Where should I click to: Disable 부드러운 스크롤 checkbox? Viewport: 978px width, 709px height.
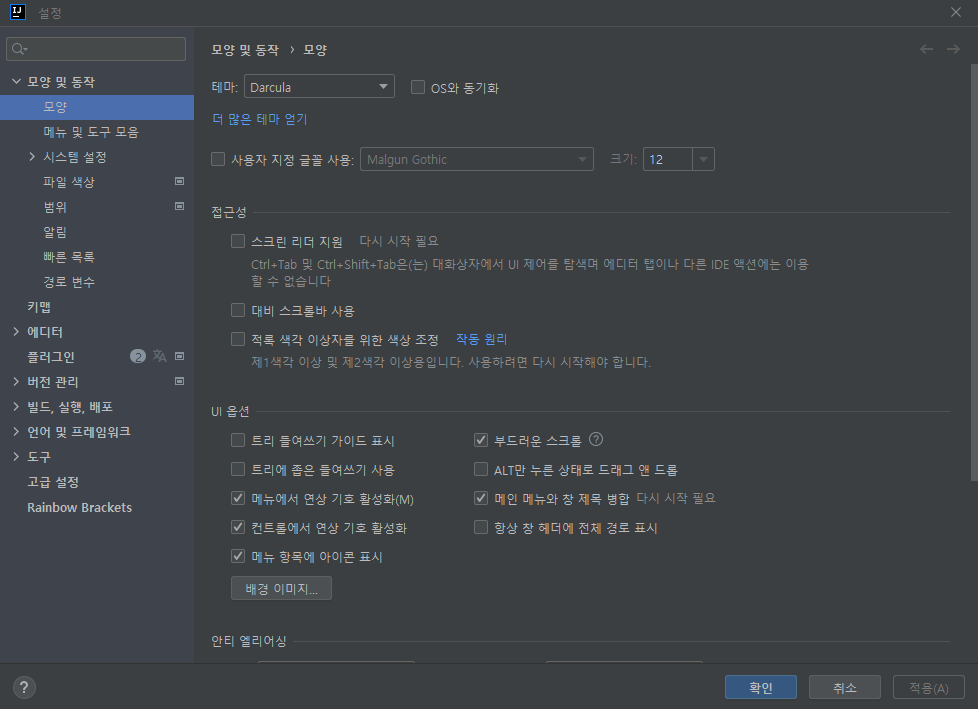(481, 440)
